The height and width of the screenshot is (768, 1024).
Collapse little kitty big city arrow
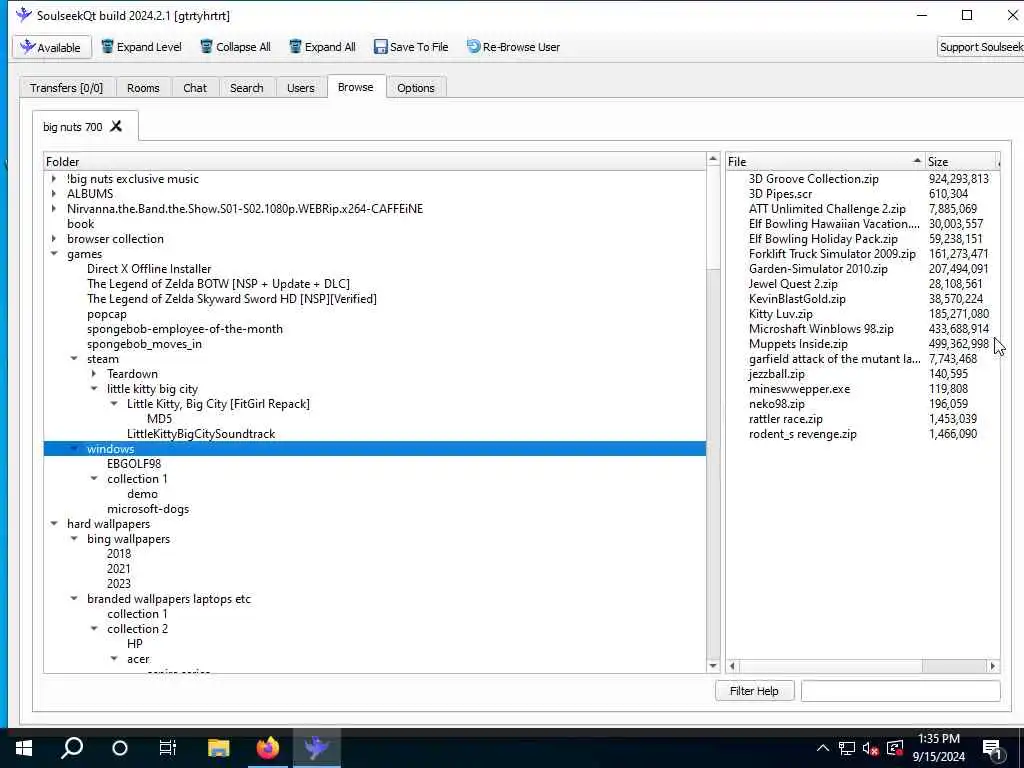94,389
